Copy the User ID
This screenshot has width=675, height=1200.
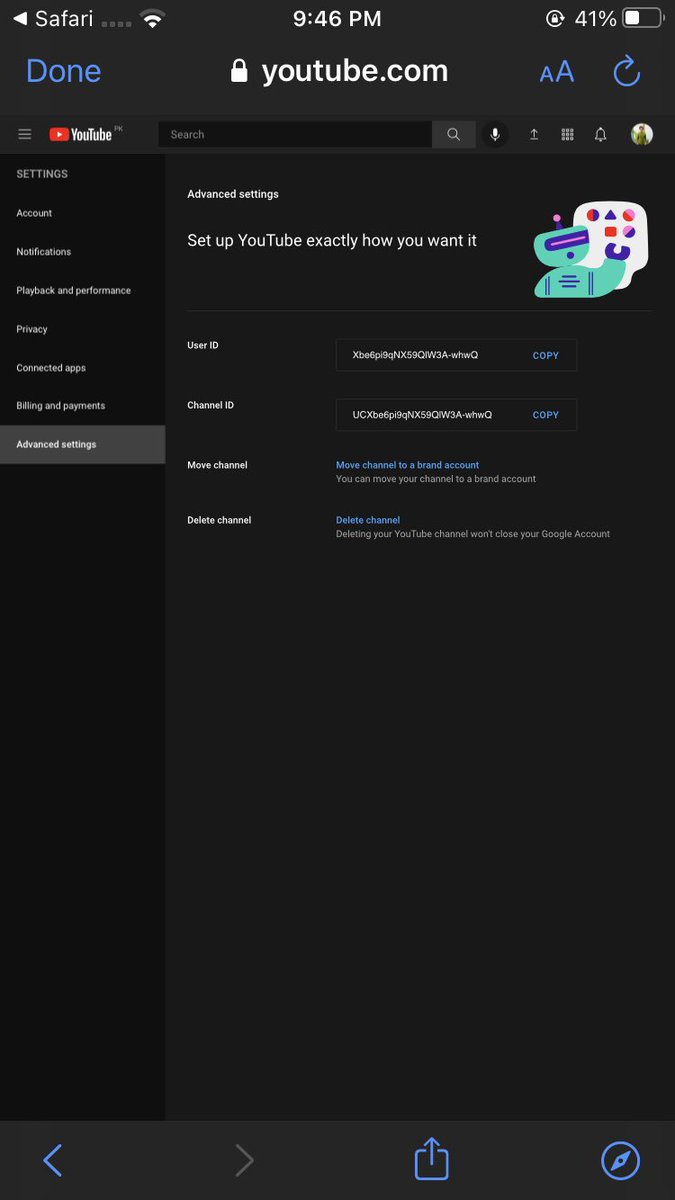[546, 355]
